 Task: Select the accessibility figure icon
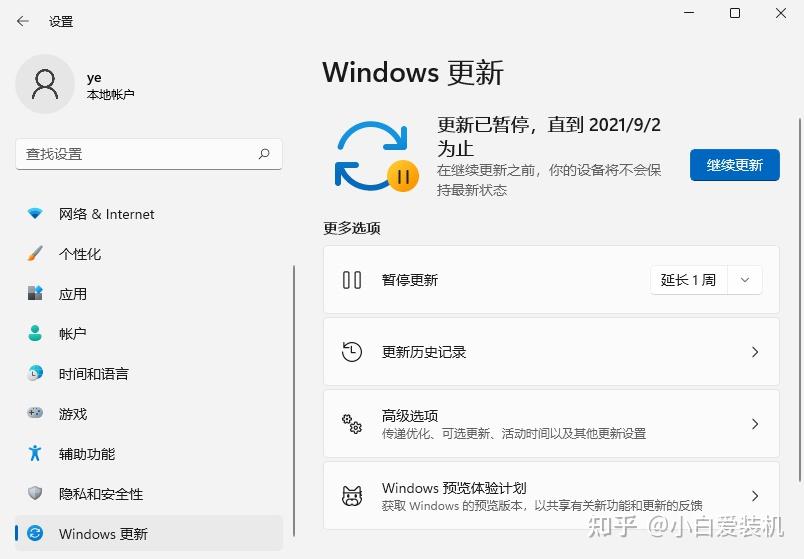[x=35, y=453]
